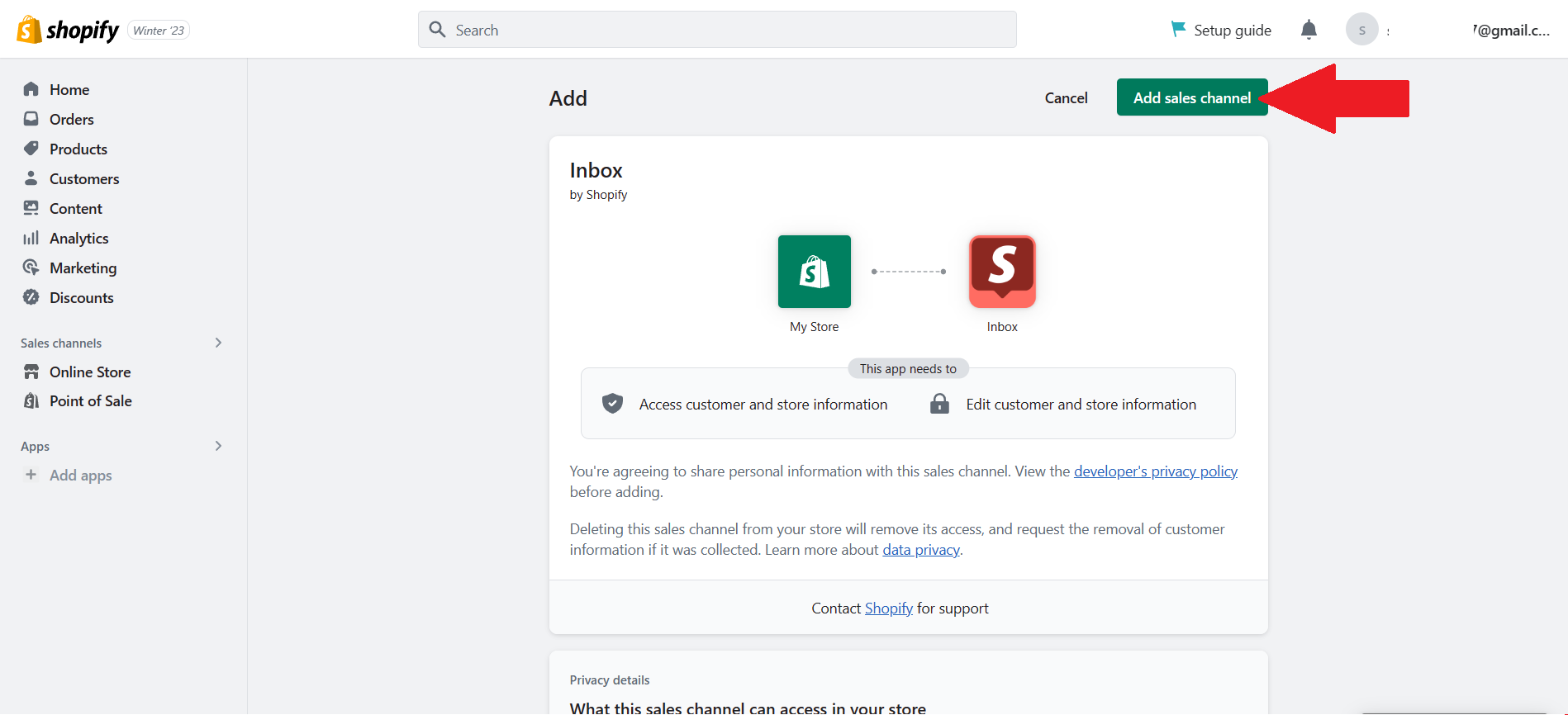Click the search magnifier icon

pyautogui.click(x=437, y=30)
